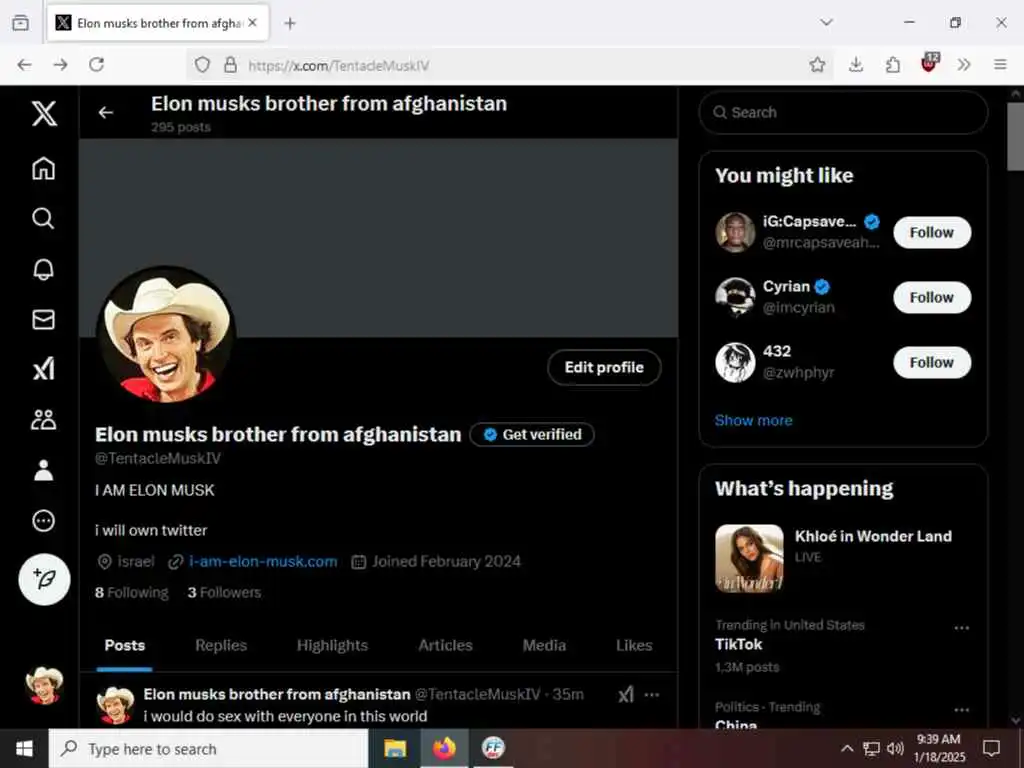The width and height of the screenshot is (1024, 768).
Task: Open Firefox application menu
Action: [1000, 65]
